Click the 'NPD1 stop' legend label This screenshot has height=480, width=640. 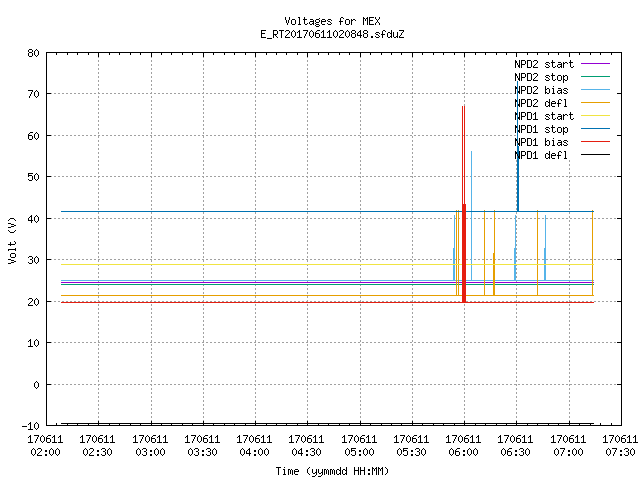point(541,129)
